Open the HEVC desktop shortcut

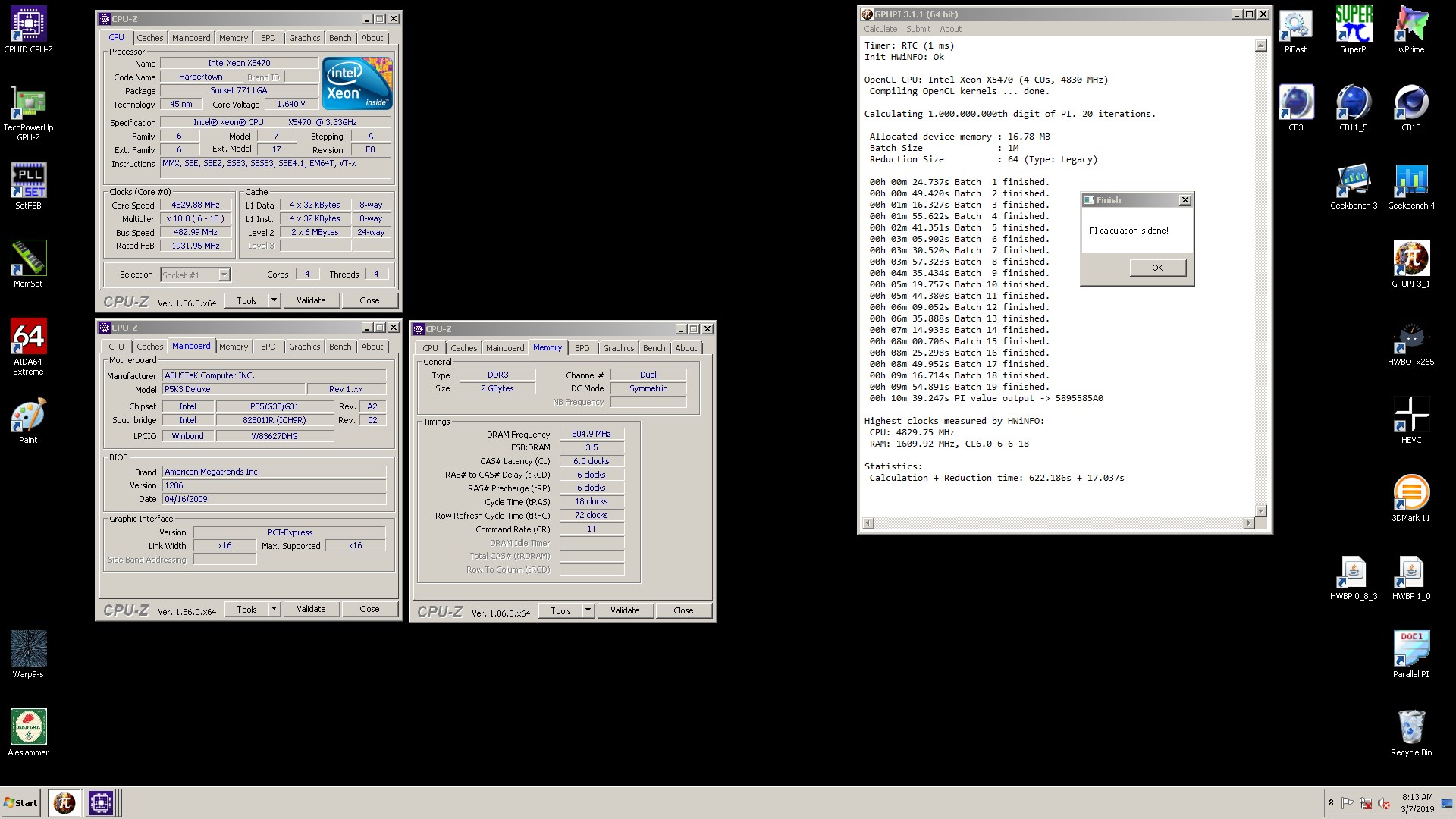[x=1411, y=421]
